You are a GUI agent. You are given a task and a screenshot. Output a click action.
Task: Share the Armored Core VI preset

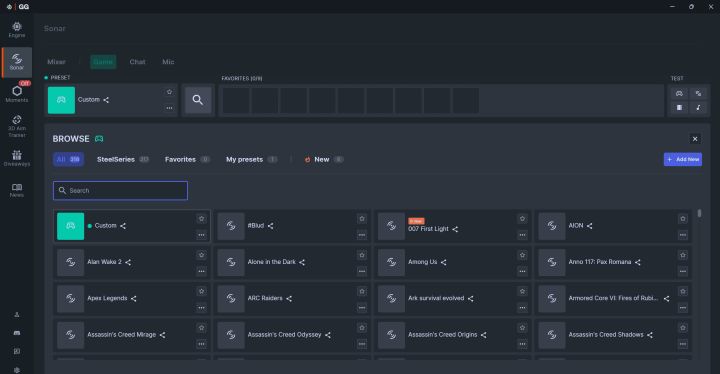tap(666, 299)
